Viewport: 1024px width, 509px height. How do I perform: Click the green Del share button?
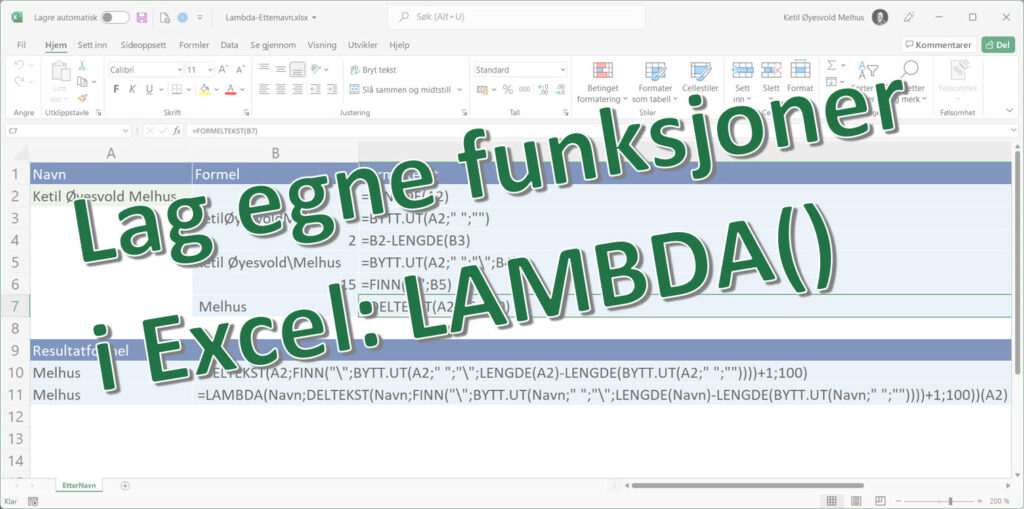point(997,45)
